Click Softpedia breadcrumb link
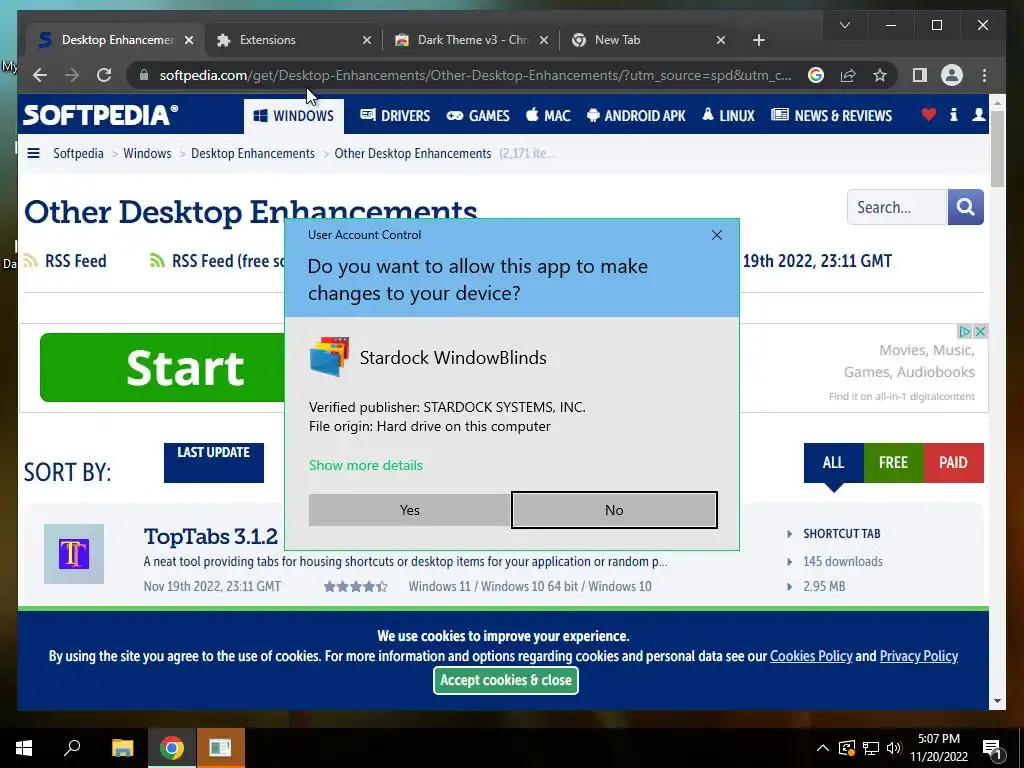 tap(78, 153)
